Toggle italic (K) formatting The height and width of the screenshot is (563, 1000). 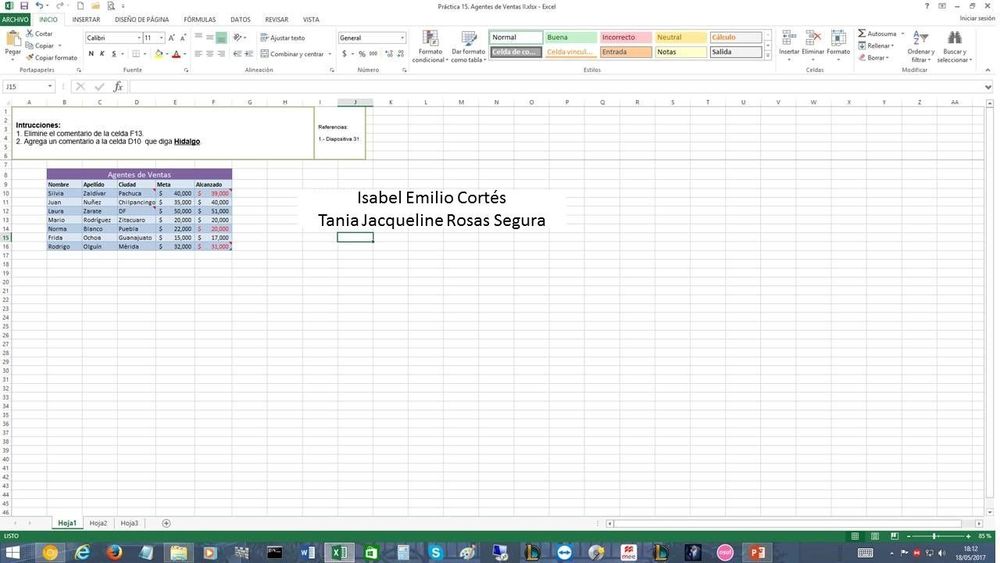[x=103, y=54]
